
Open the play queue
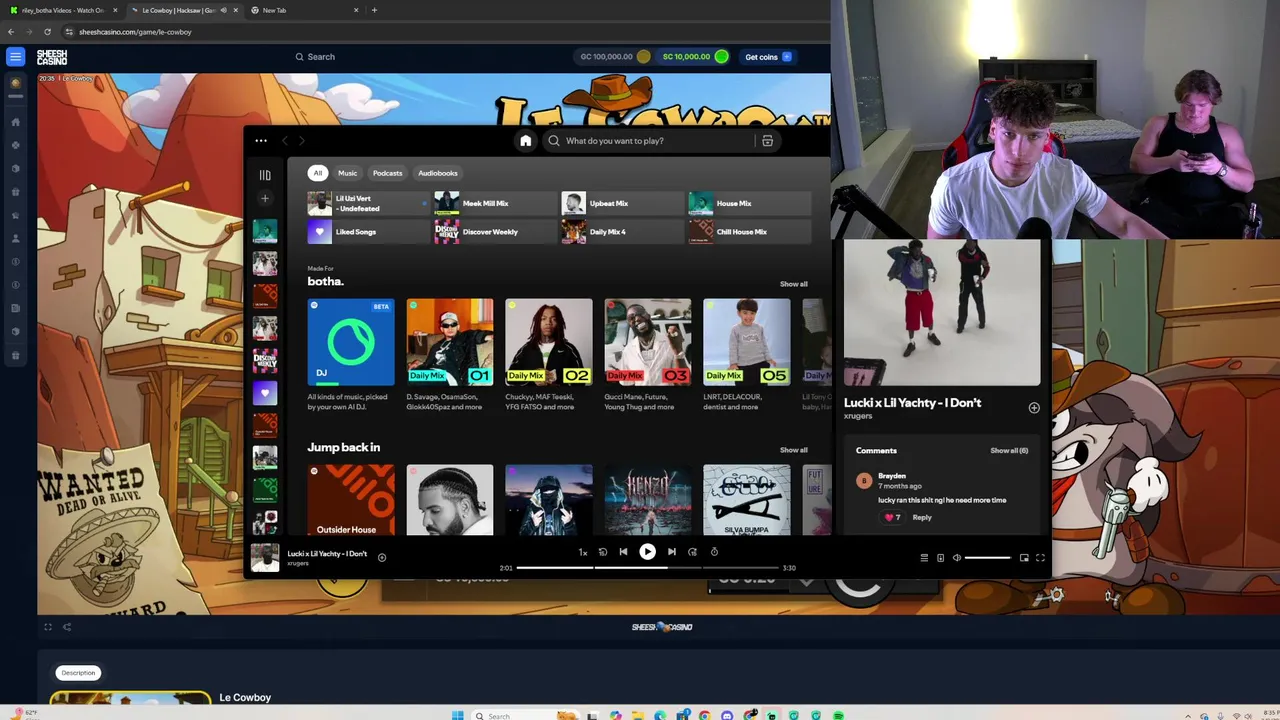924,558
